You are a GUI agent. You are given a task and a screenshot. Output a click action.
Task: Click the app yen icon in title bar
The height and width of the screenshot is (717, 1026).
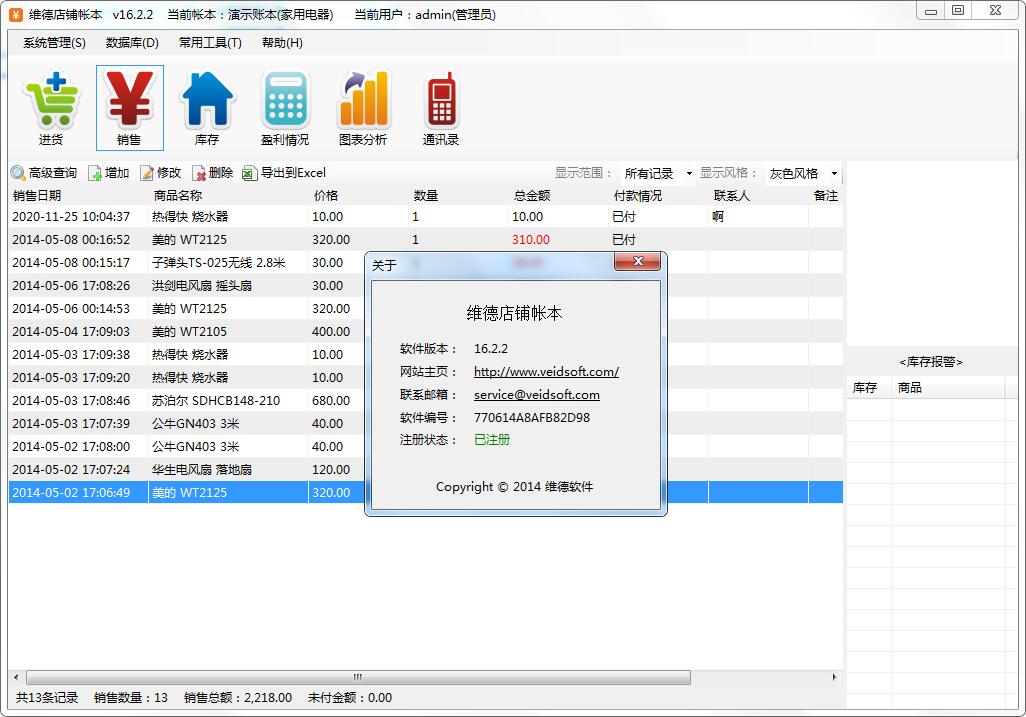point(16,14)
